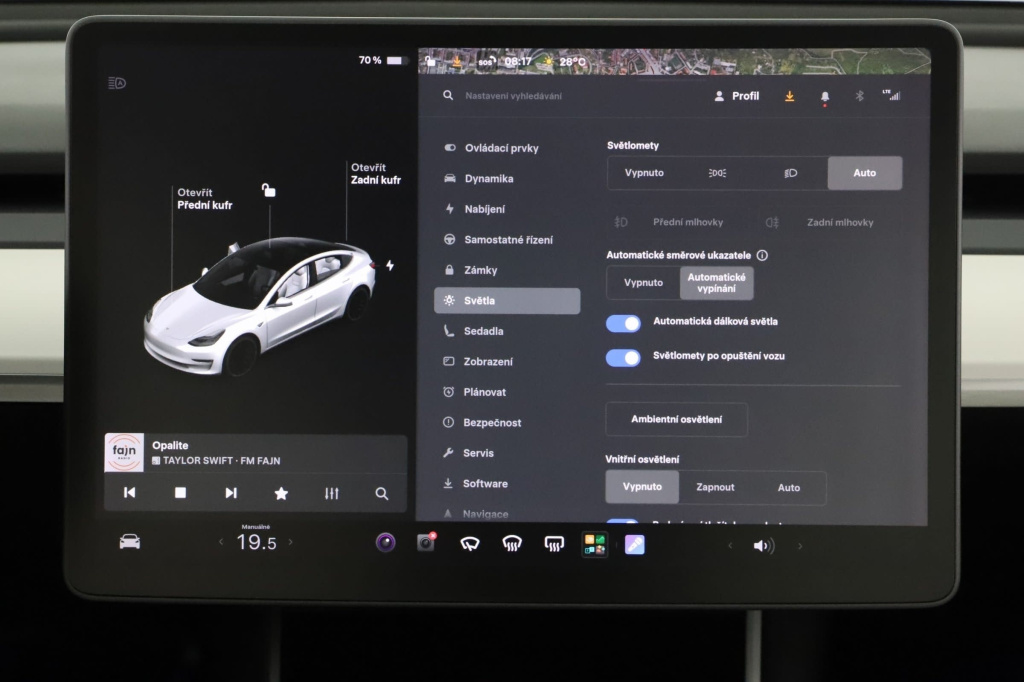Set Vnitřní osvětlení to Vypnuto

642,487
